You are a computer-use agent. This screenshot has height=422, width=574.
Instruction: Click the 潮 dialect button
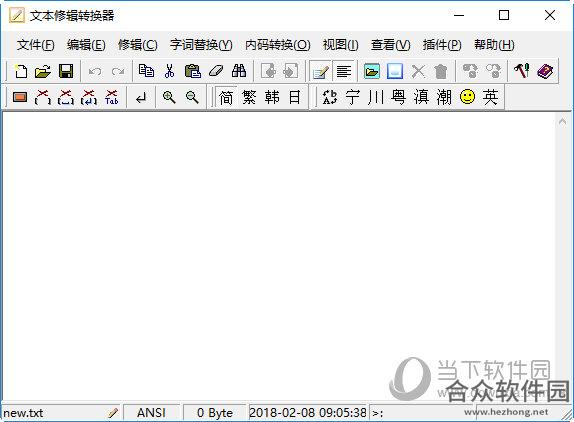click(444, 97)
